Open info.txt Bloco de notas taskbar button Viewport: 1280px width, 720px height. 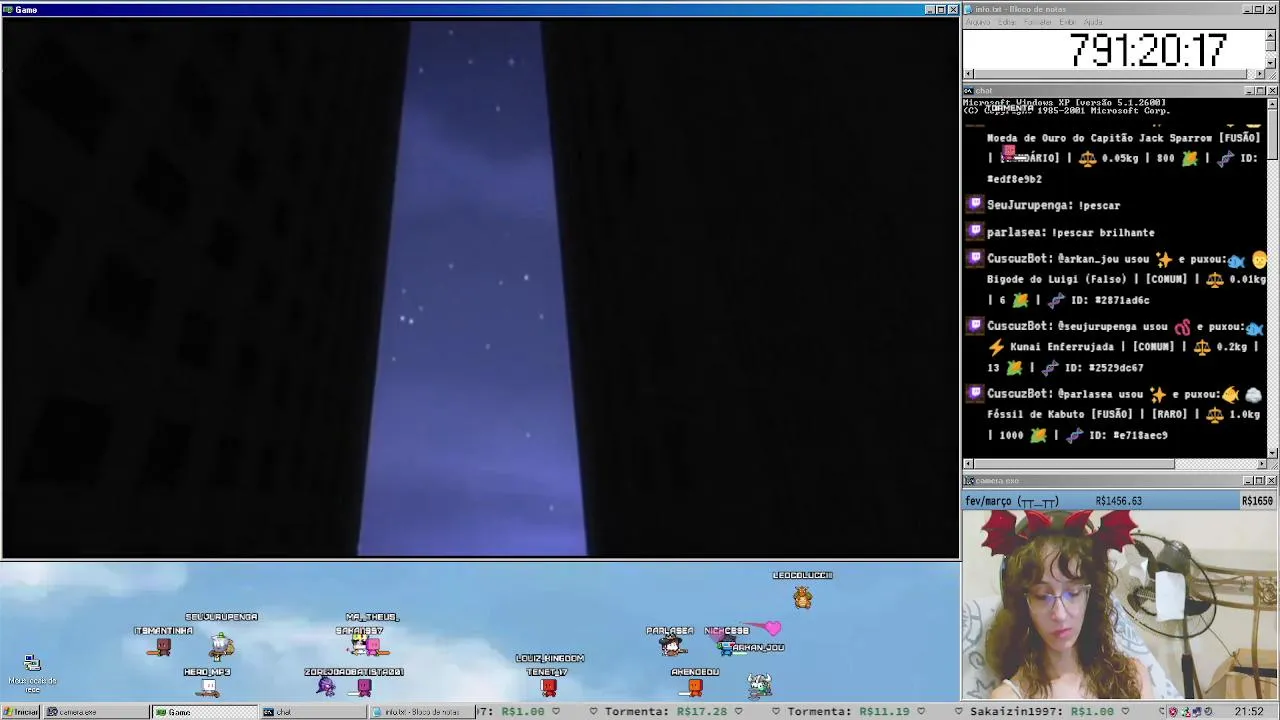pyautogui.click(x=422, y=712)
